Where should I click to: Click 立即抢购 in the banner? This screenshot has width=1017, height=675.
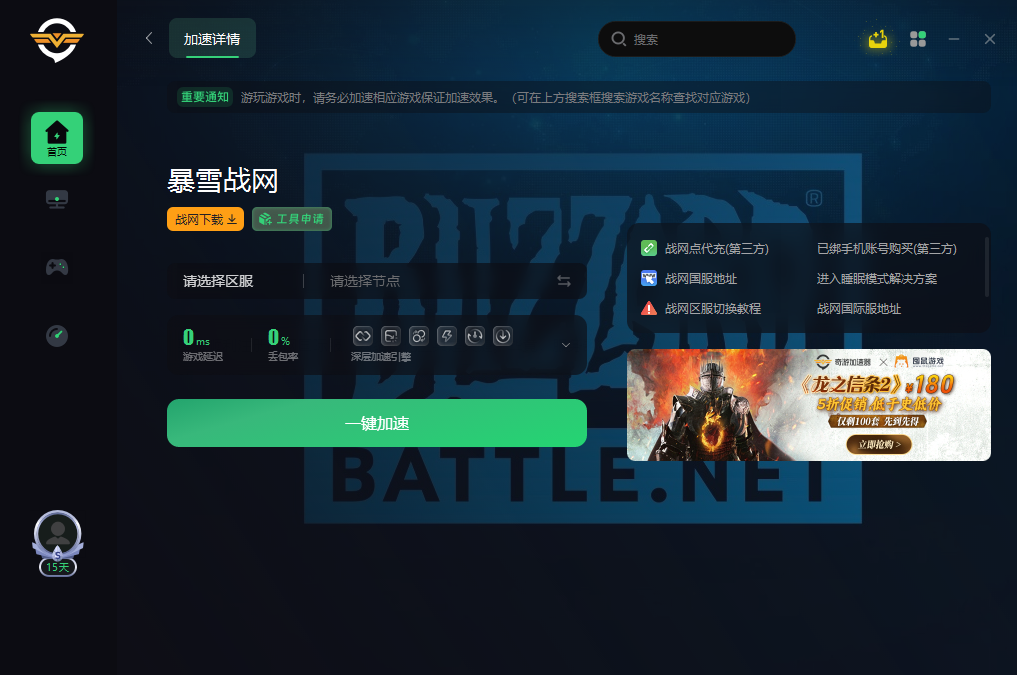(879, 444)
